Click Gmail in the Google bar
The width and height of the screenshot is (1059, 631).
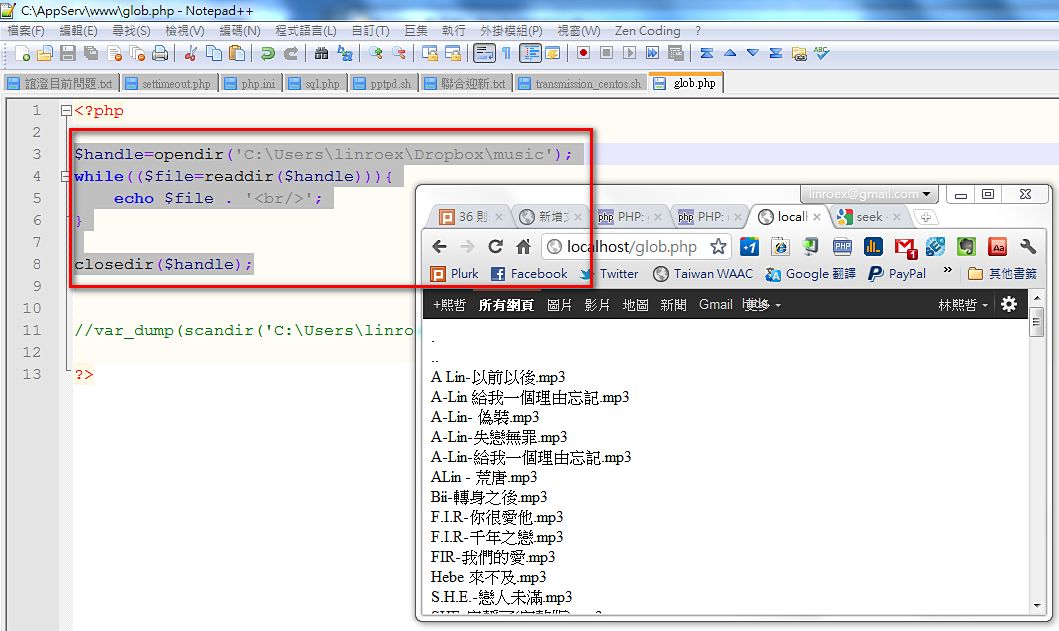(715, 305)
